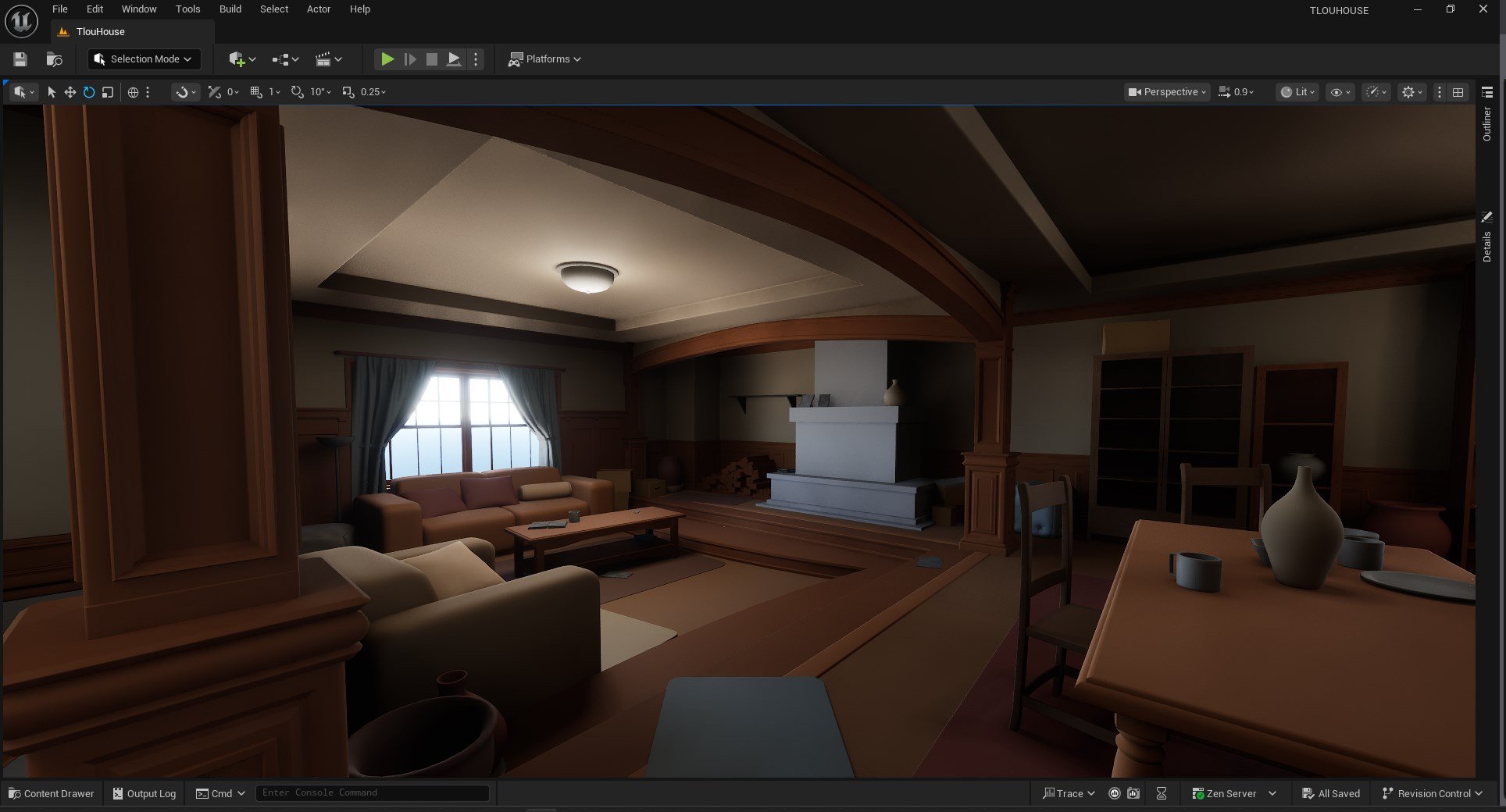The image size is (1506, 812).
Task: Click the viewport layout grid icon
Action: pos(1458,92)
